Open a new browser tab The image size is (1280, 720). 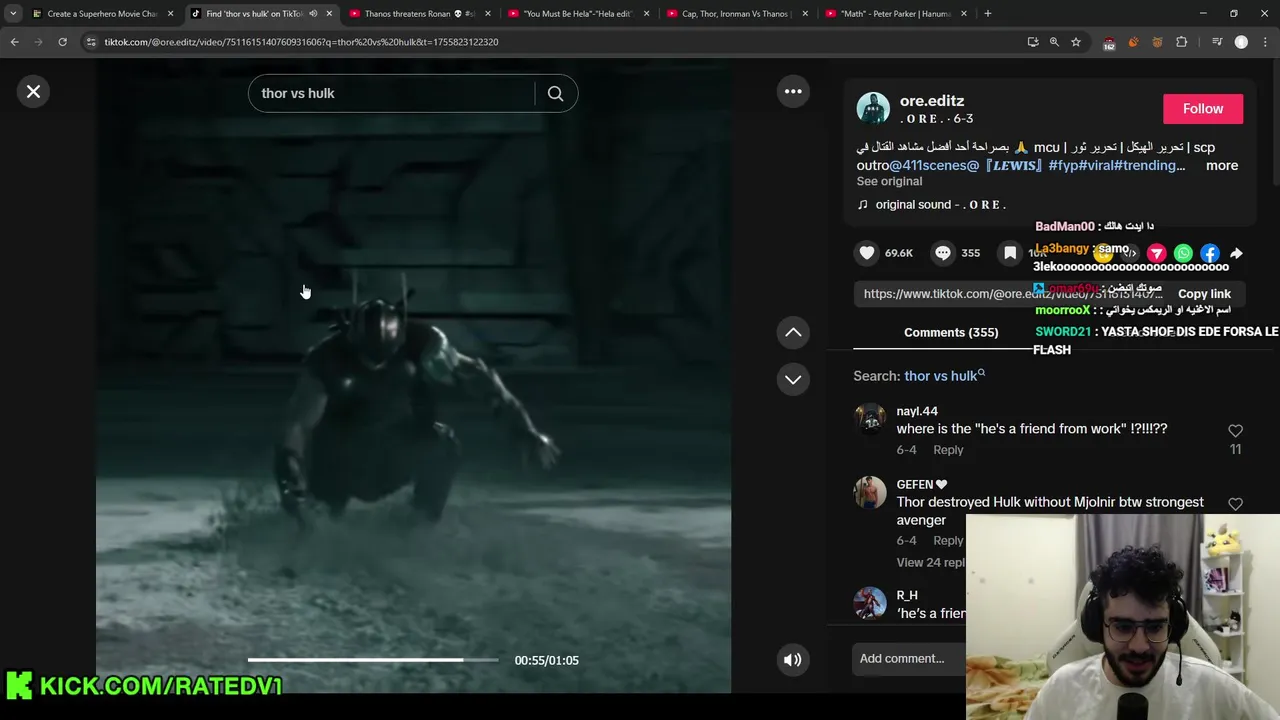coord(988,14)
